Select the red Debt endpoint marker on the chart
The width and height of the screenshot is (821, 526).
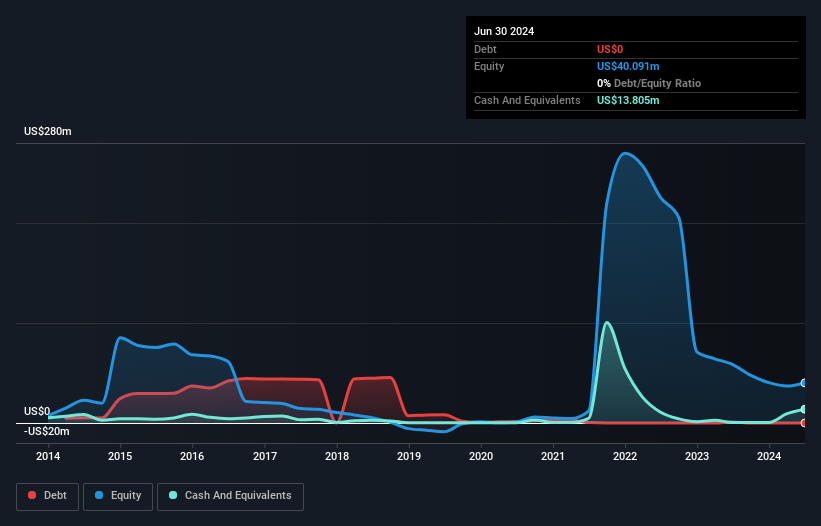click(x=803, y=423)
